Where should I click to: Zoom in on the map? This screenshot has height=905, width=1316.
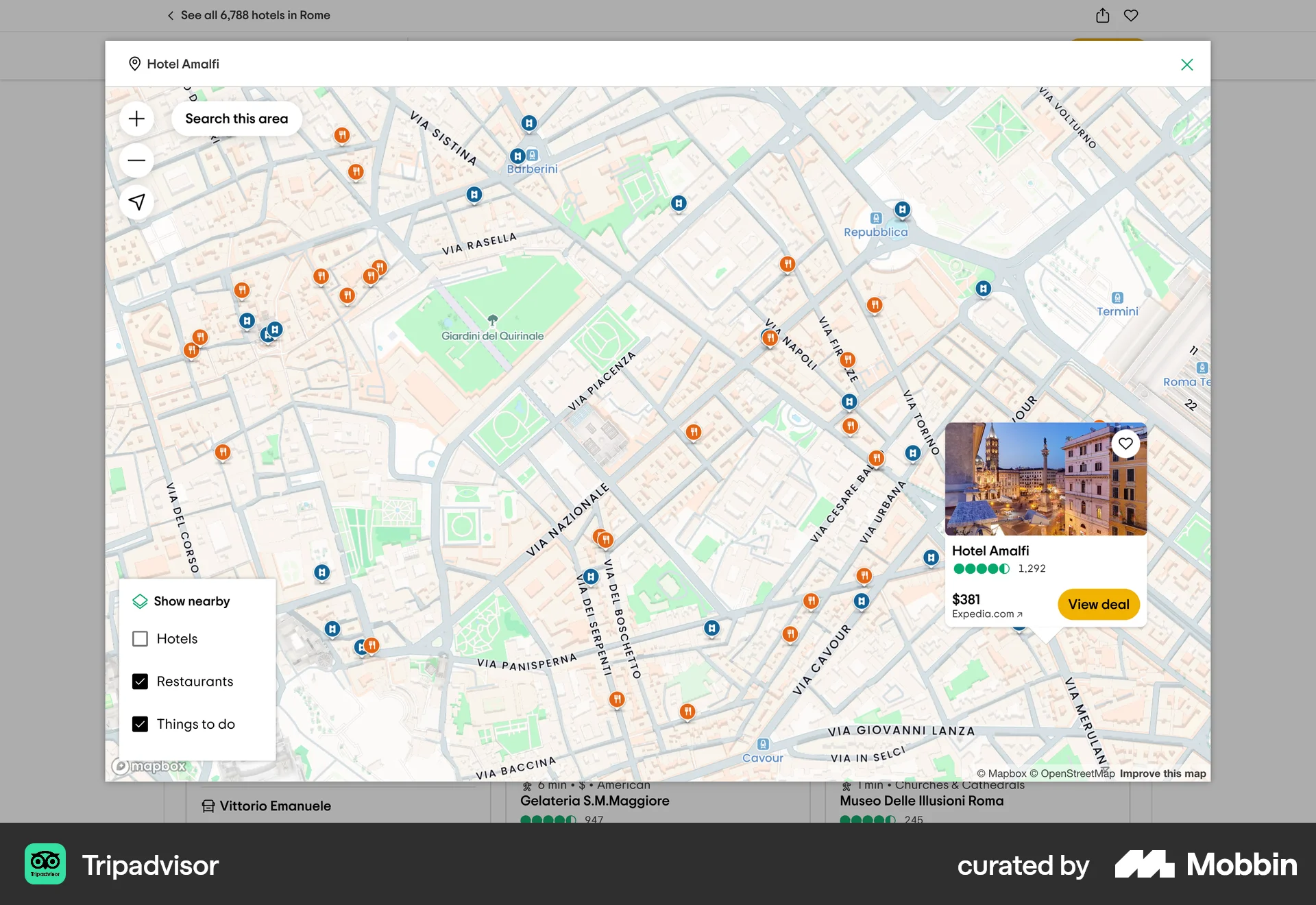(x=136, y=118)
